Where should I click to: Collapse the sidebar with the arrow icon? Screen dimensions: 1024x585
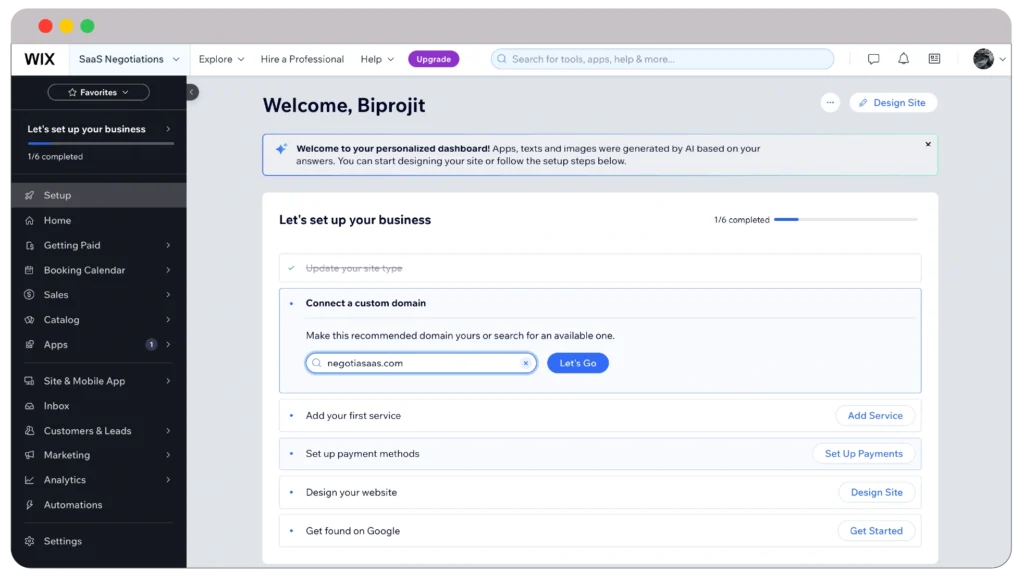[192, 92]
